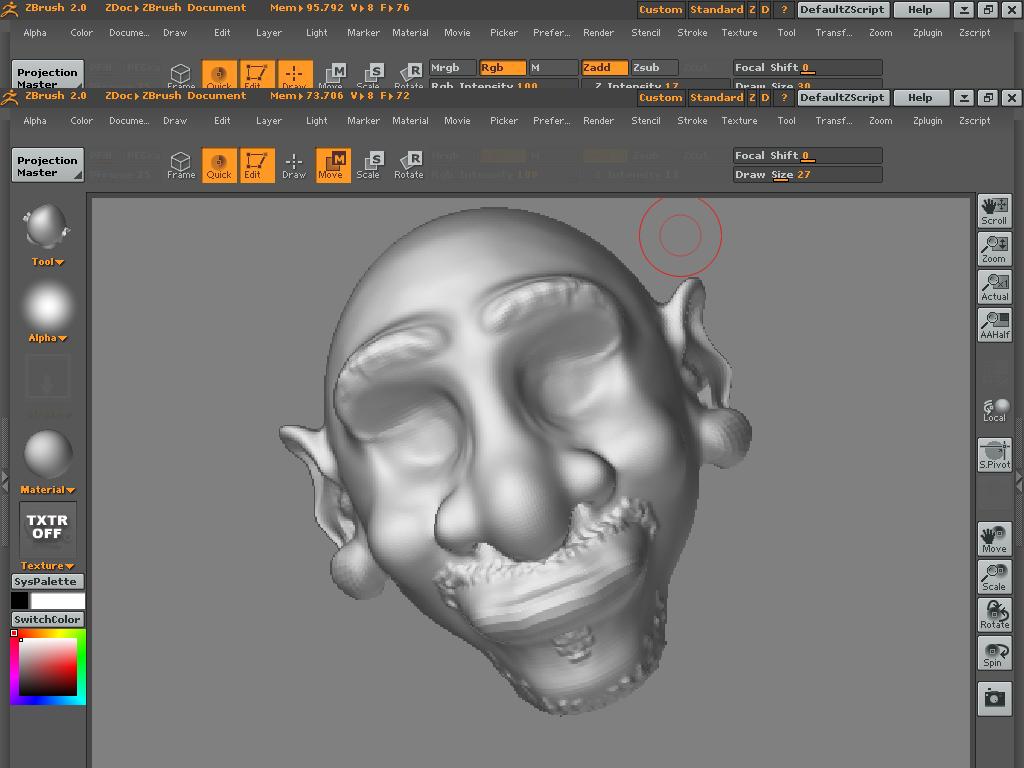1024x768 pixels.
Task: Select the Rotate tool in front toolbar
Action: [x=409, y=165]
